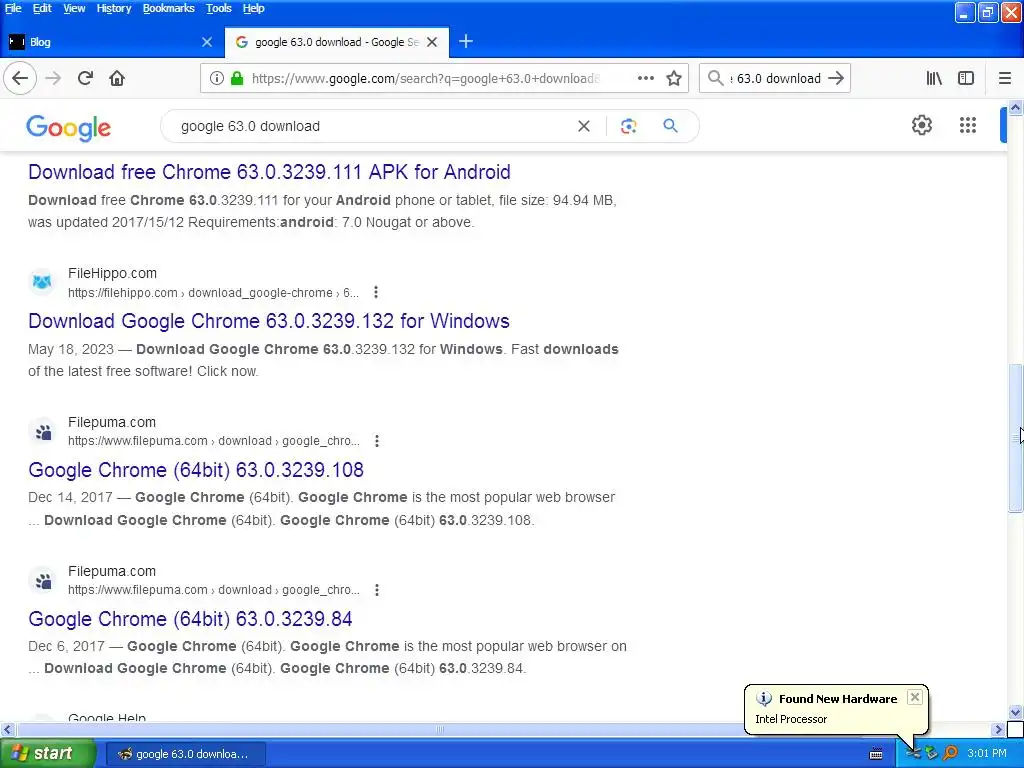Close the Google search tab
The width and height of the screenshot is (1024, 768).
[x=432, y=42]
